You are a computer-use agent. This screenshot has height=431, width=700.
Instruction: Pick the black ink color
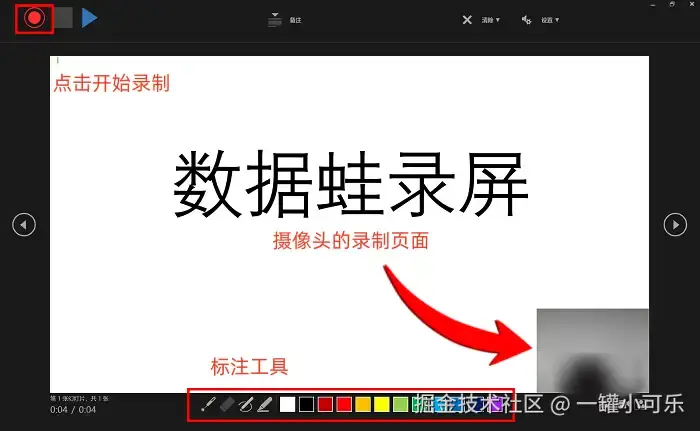tap(306, 405)
